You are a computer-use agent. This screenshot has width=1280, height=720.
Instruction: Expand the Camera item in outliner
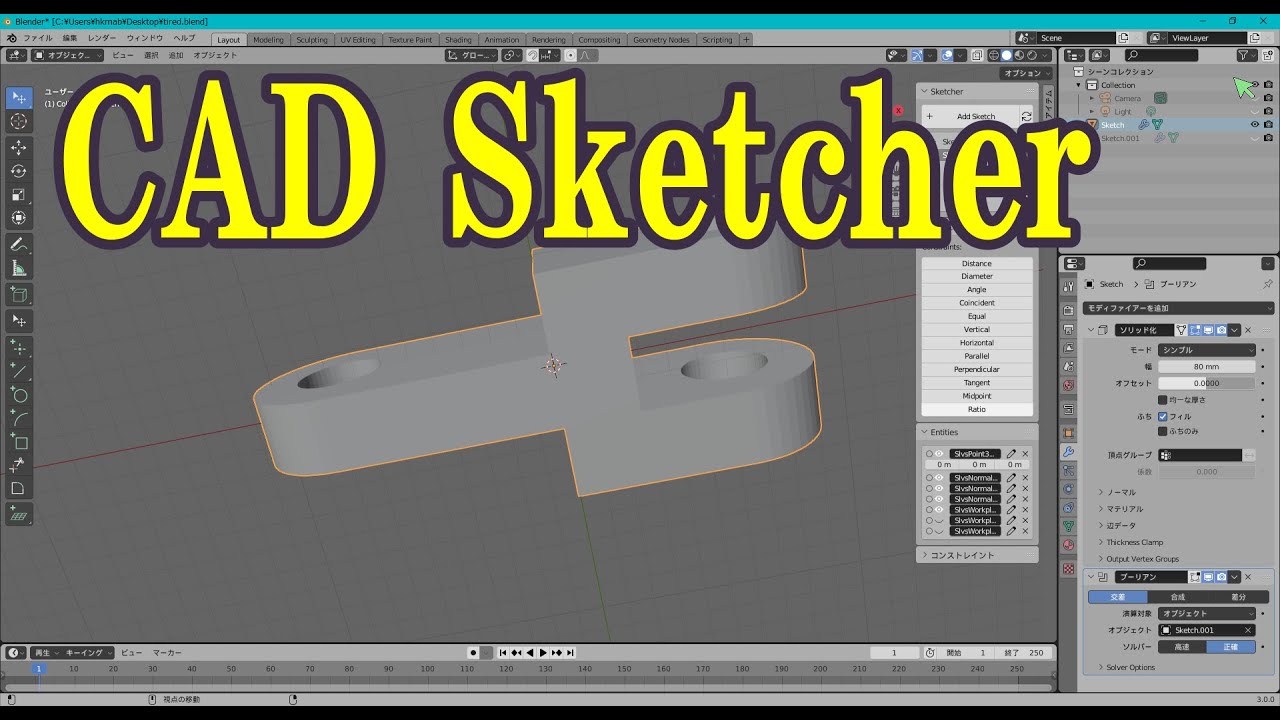1092,98
